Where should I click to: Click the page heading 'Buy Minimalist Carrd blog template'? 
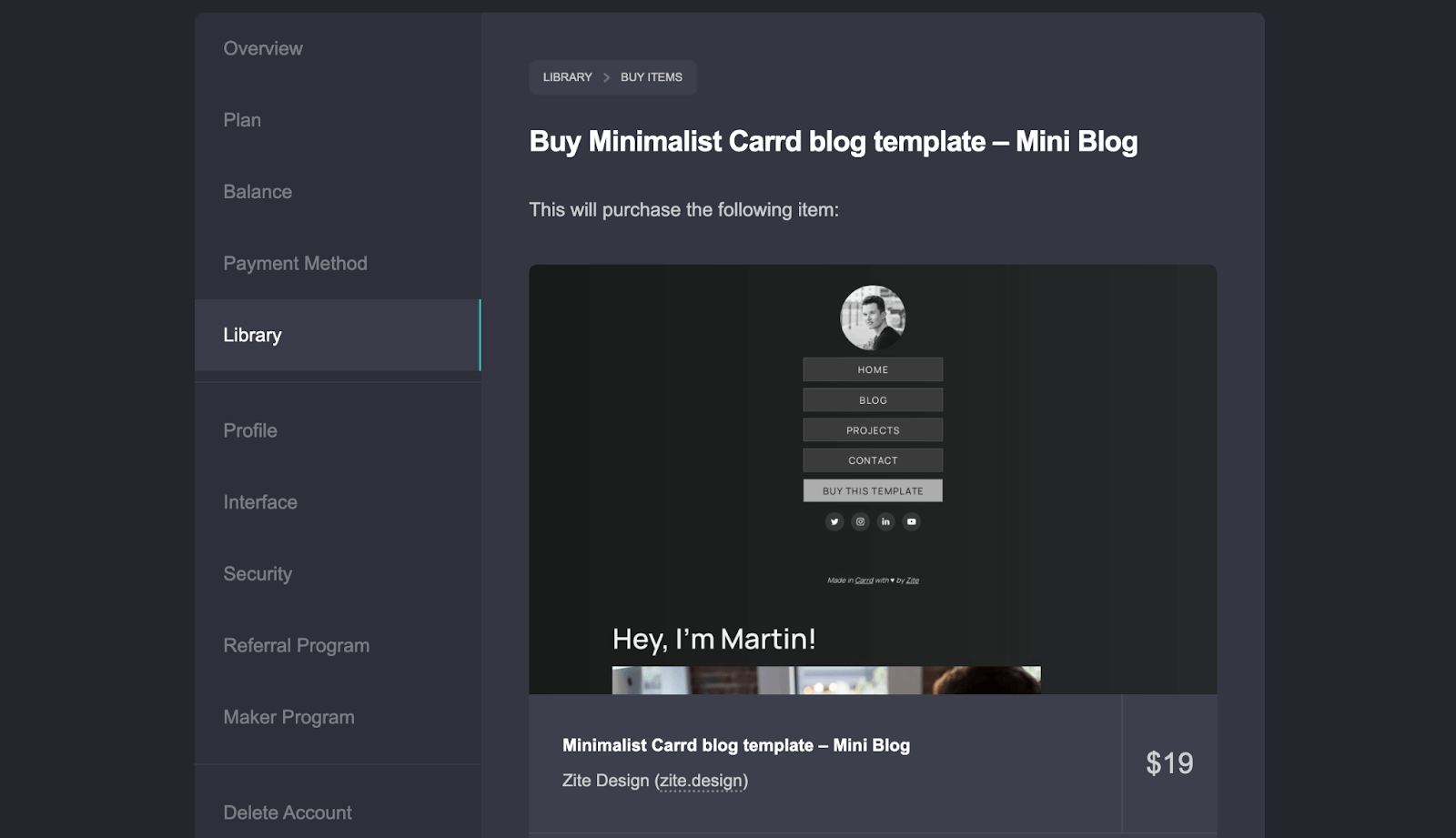coord(834,142)
